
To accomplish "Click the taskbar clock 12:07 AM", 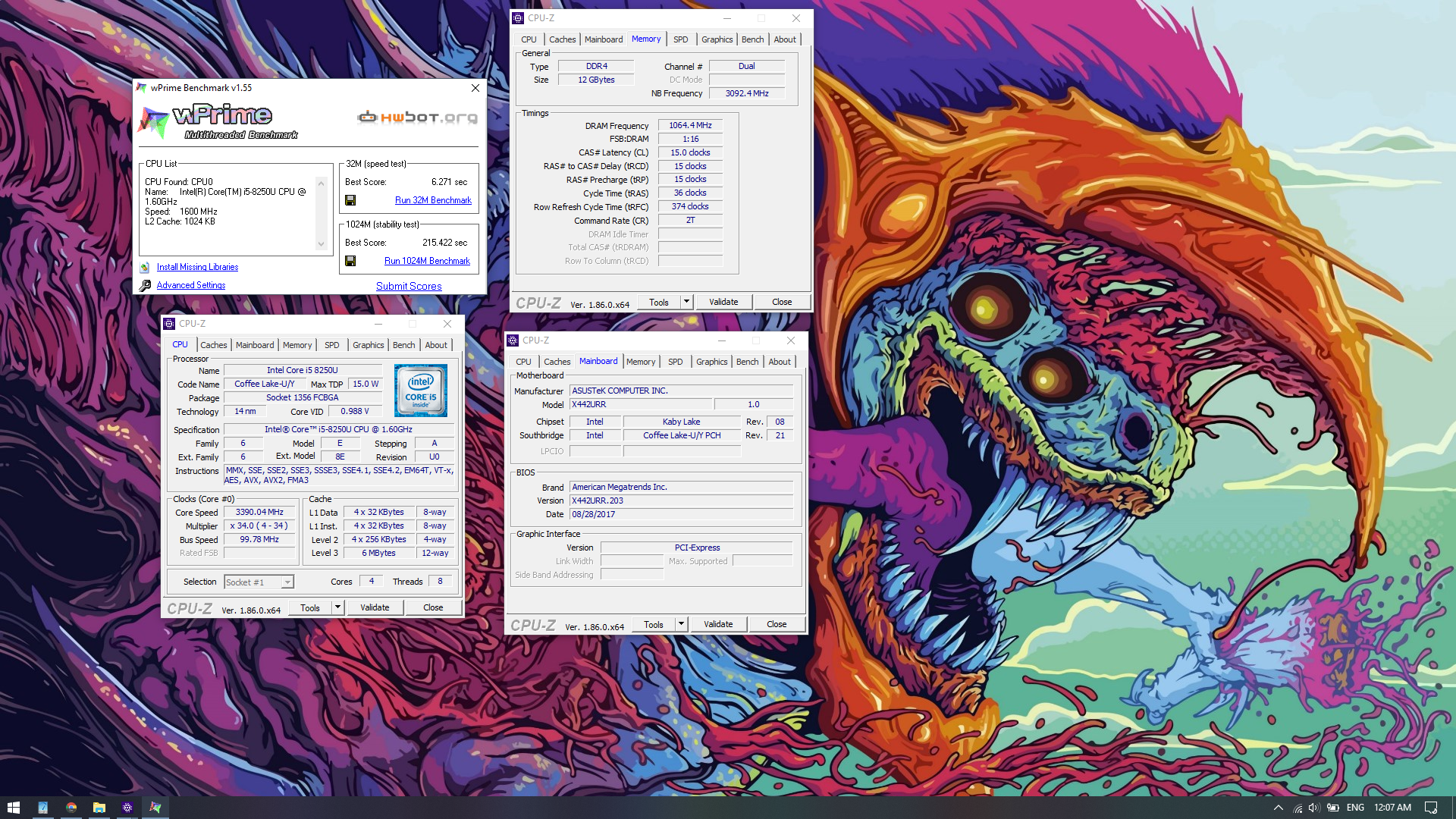I will (1392, 808).
